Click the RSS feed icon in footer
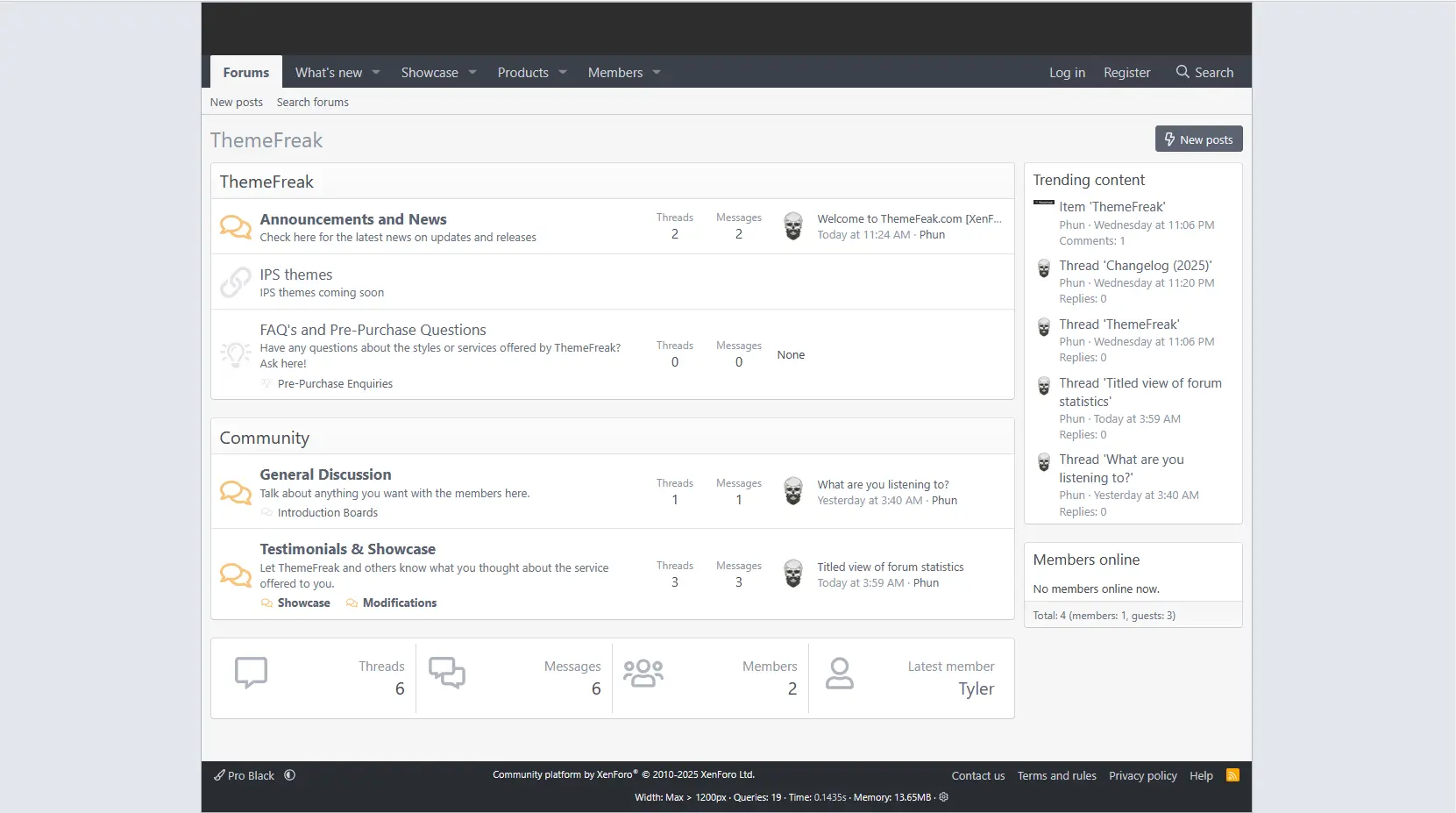Viewport: 1456px width, 813px height. (x=1232, y=775)
